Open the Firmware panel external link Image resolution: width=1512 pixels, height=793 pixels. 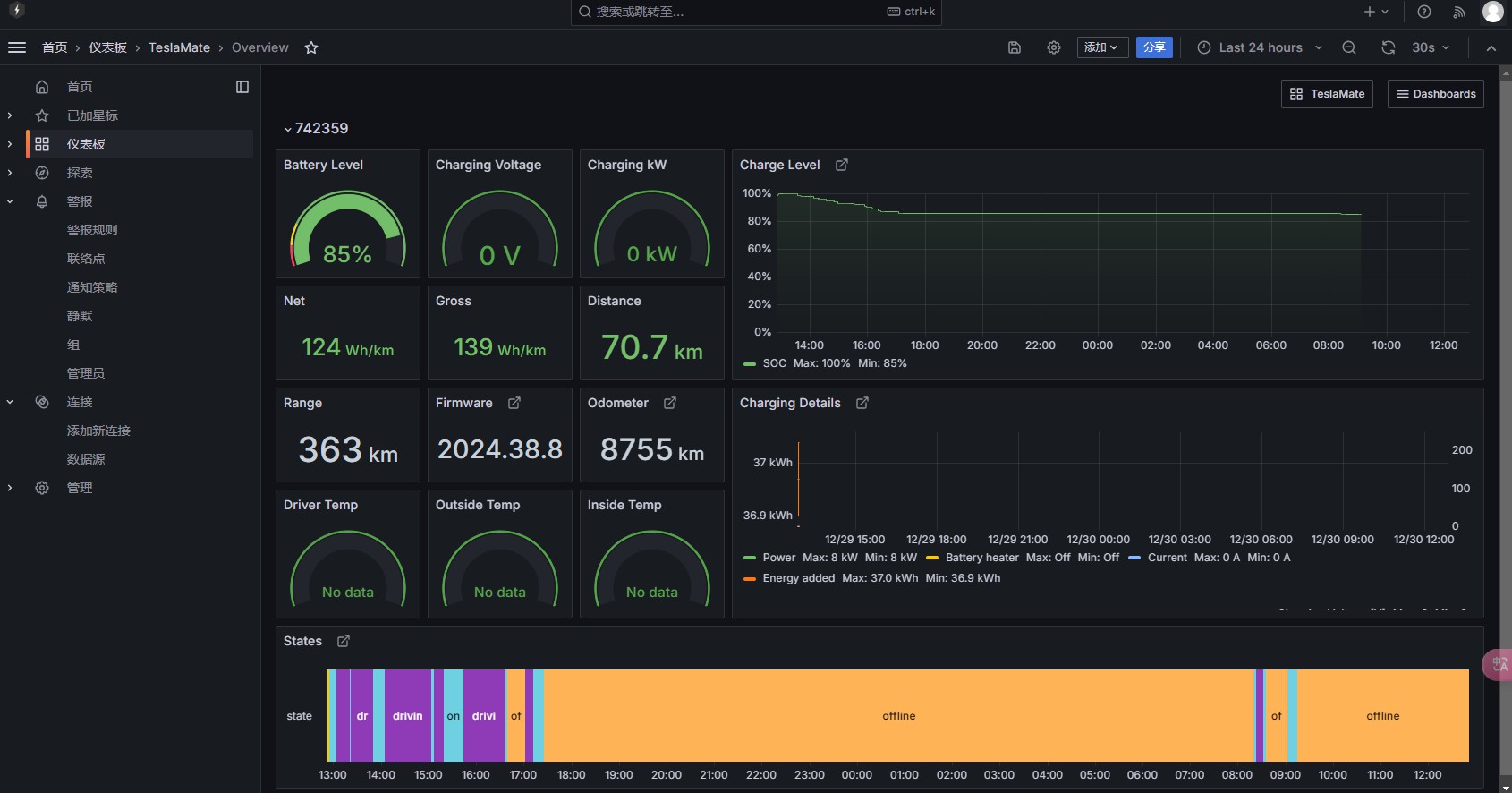pyautogui.click(x=514, y=403)
